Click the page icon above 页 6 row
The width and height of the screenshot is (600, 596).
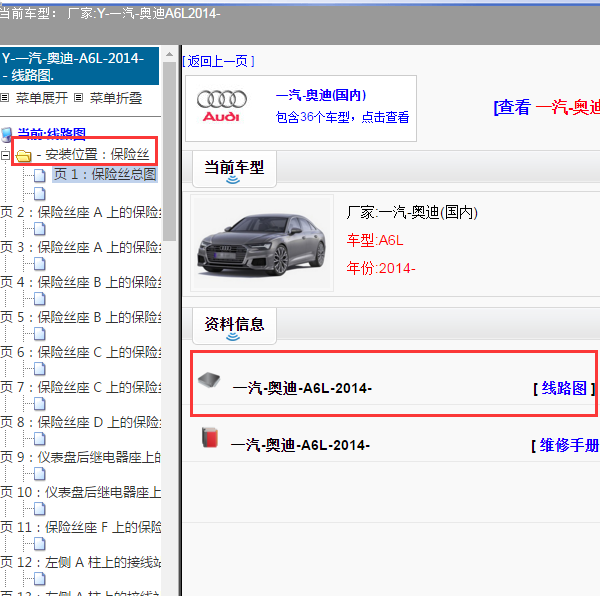pyautogui.click(x=39, y=334)
